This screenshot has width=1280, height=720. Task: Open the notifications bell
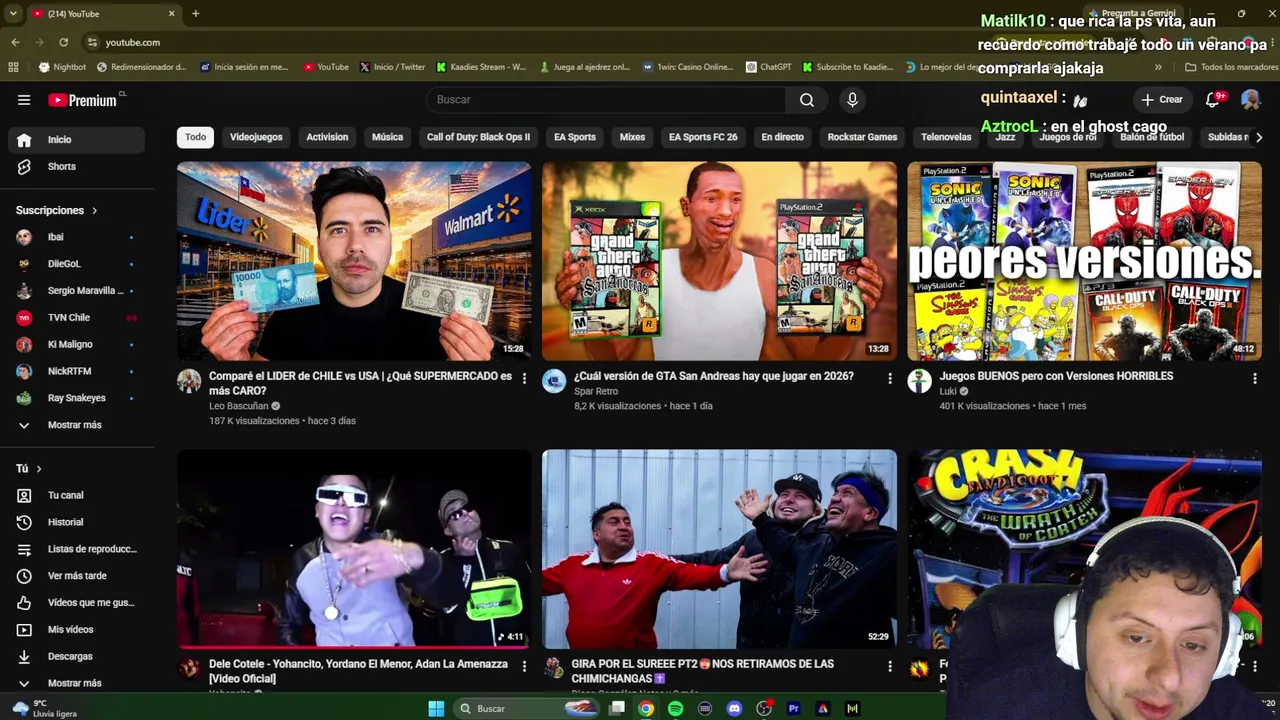tap(1213, 100)
